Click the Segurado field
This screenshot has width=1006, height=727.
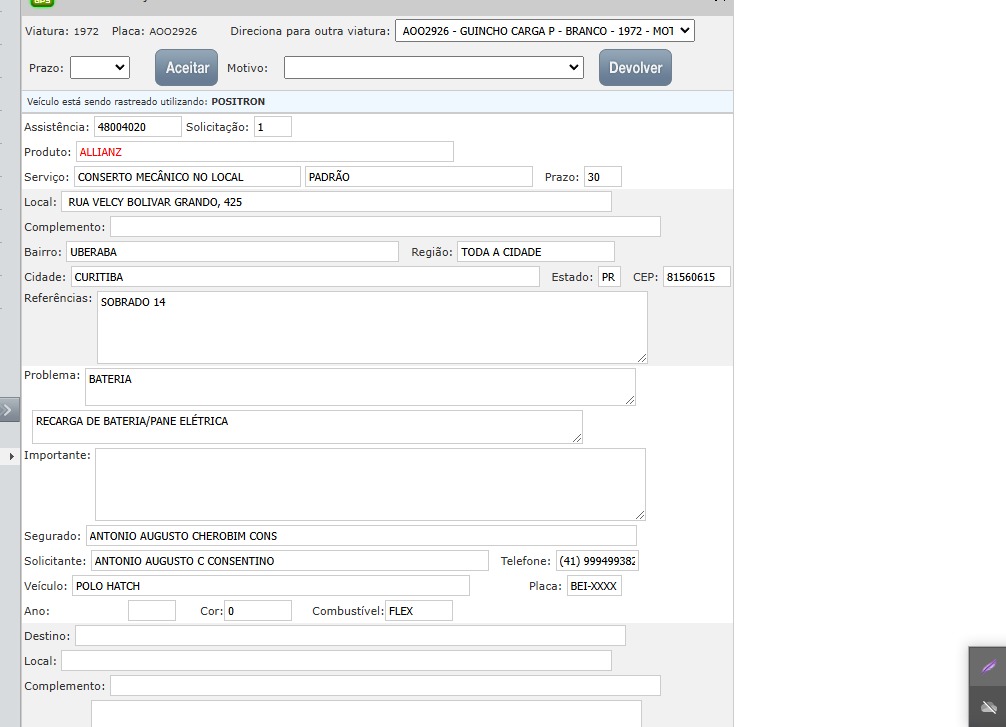(361, 536)
